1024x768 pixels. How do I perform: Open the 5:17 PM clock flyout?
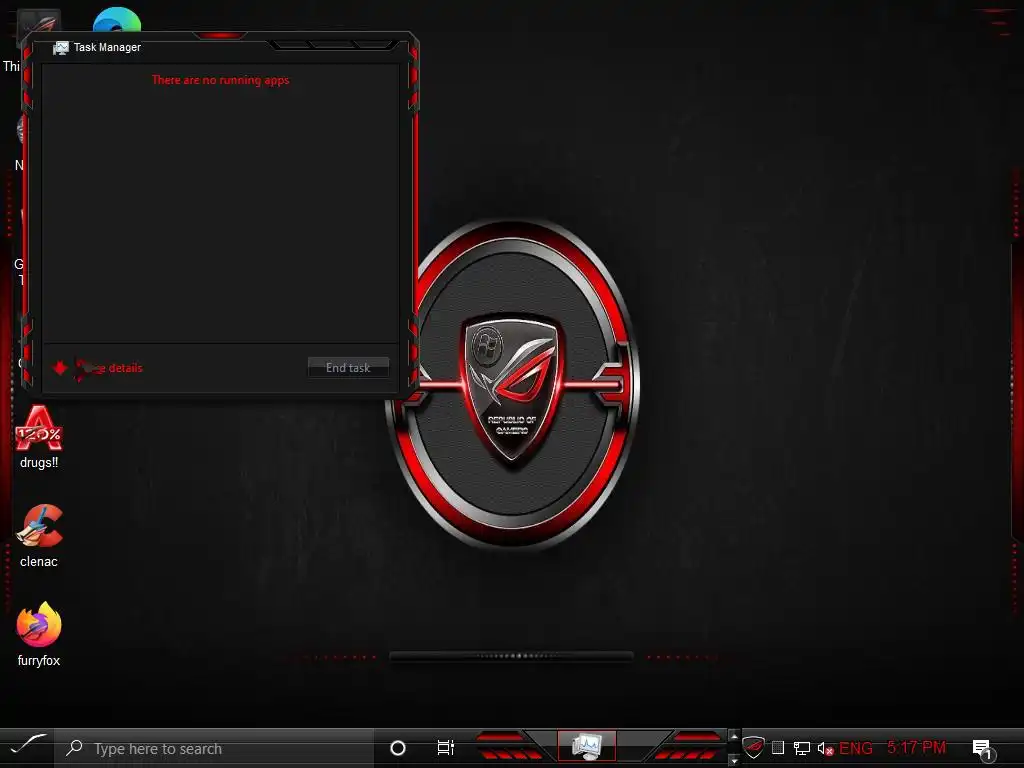click(x=916, y=747)
